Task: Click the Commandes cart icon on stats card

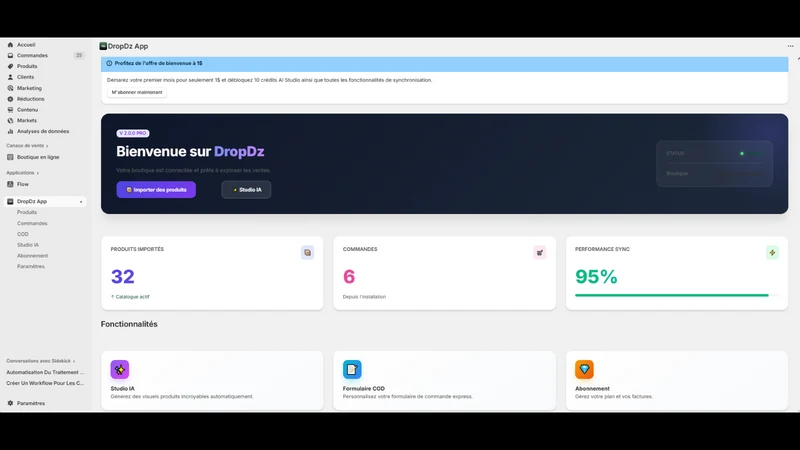Action: click(x=539, y=253)
